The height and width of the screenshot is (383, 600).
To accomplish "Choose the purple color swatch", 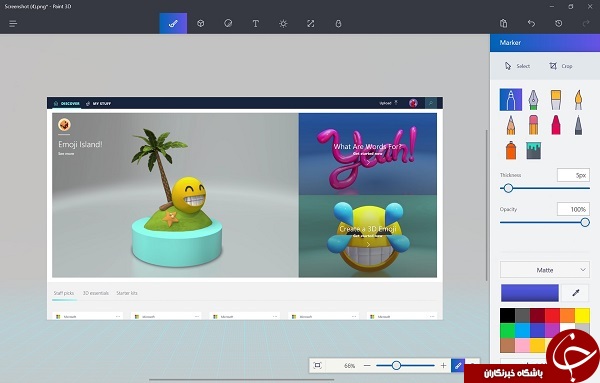I will [552, 330].
